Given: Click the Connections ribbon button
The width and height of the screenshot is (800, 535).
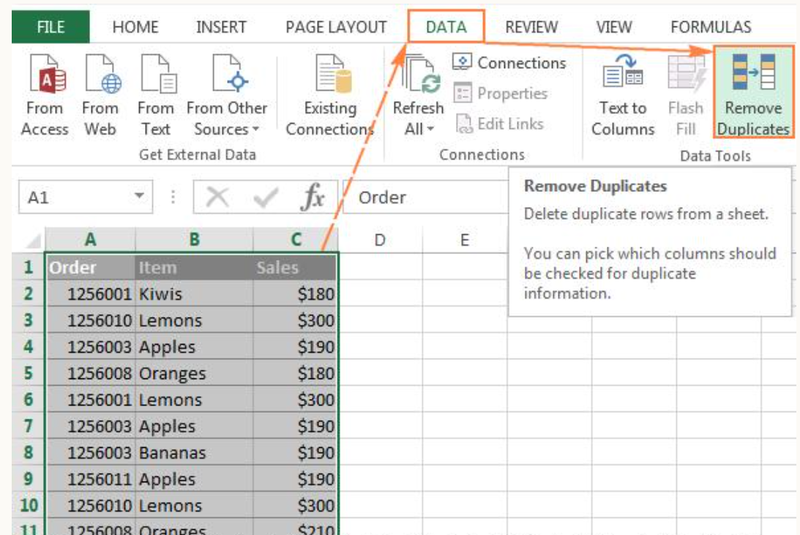Looking at the screenshot, I should pyautogui.click(x=509, y=63).
